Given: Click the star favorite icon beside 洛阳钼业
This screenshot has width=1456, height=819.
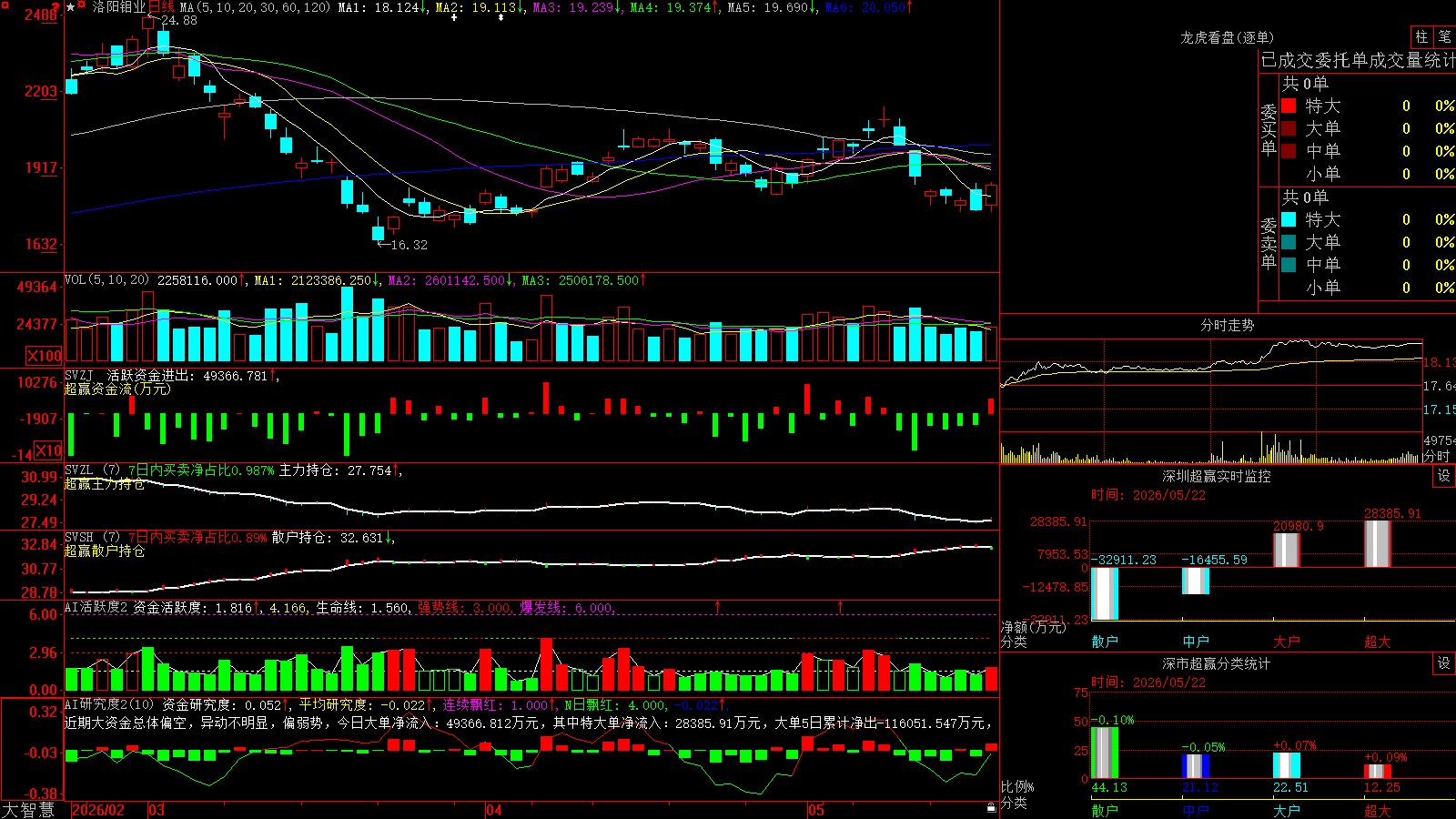Looking at the screenshot, I should pos(71,7).
